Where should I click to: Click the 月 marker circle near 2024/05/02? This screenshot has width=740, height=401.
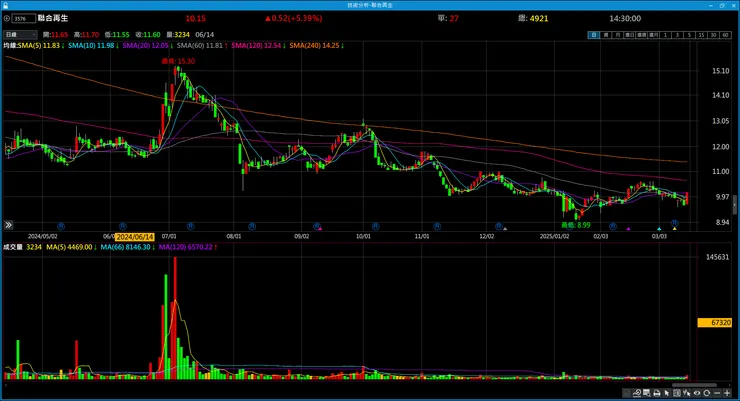61,226
